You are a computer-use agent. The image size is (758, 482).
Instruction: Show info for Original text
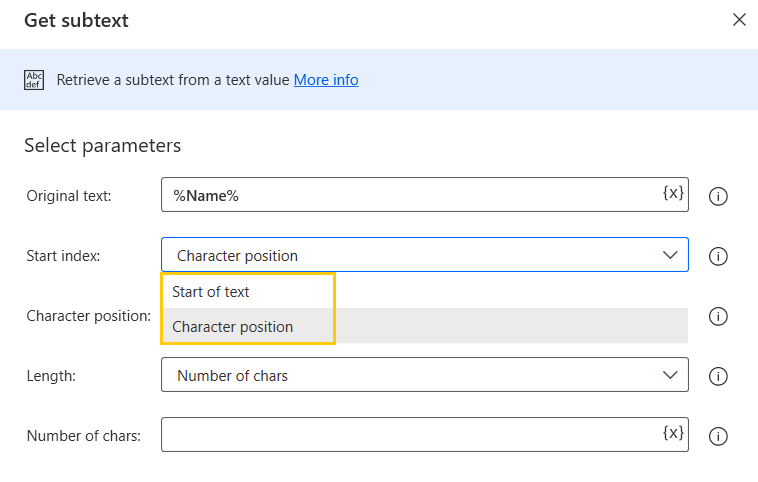pyautogui.click(x=718, y=196)
